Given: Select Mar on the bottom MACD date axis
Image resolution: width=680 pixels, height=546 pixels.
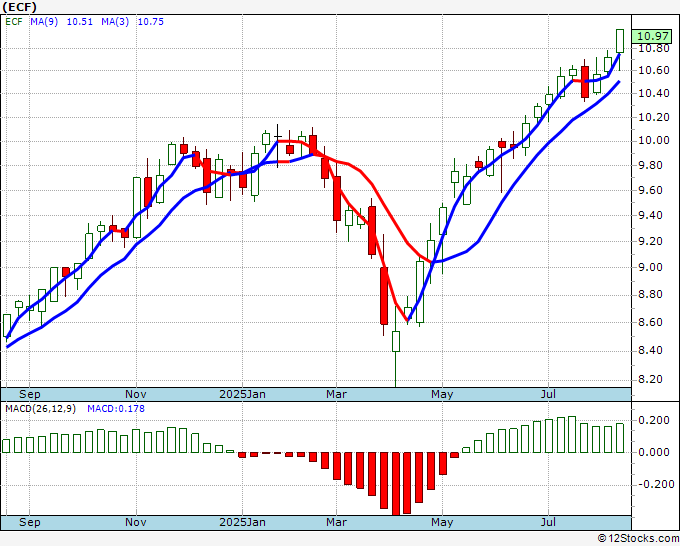Looking at the screenshot, I should pyautogui.click(x=337, y=522).
